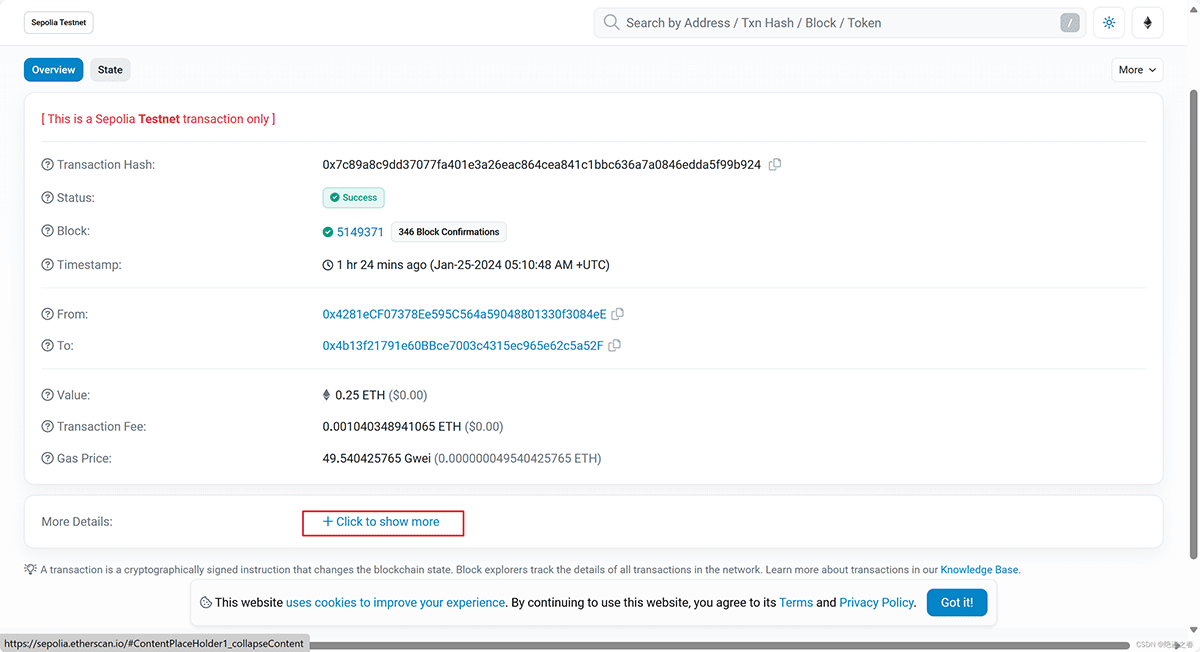Click the Ethereum logo icon in header

click(1147, 23)
